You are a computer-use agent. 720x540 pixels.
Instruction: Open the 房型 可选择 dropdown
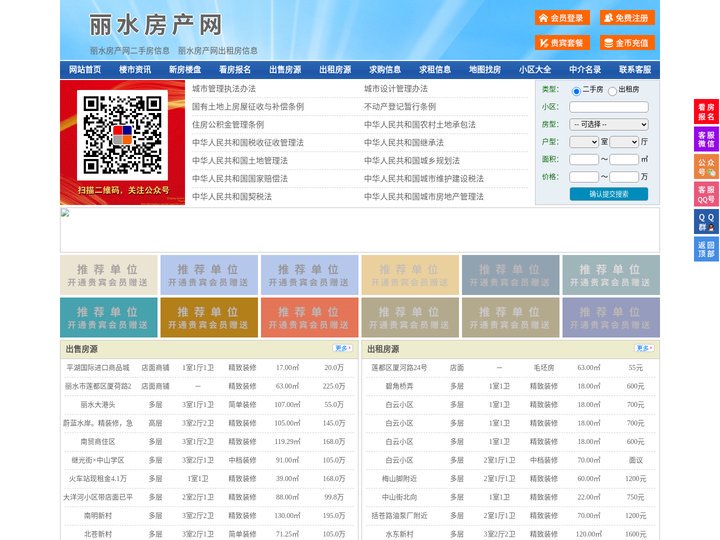pos(609,124)
